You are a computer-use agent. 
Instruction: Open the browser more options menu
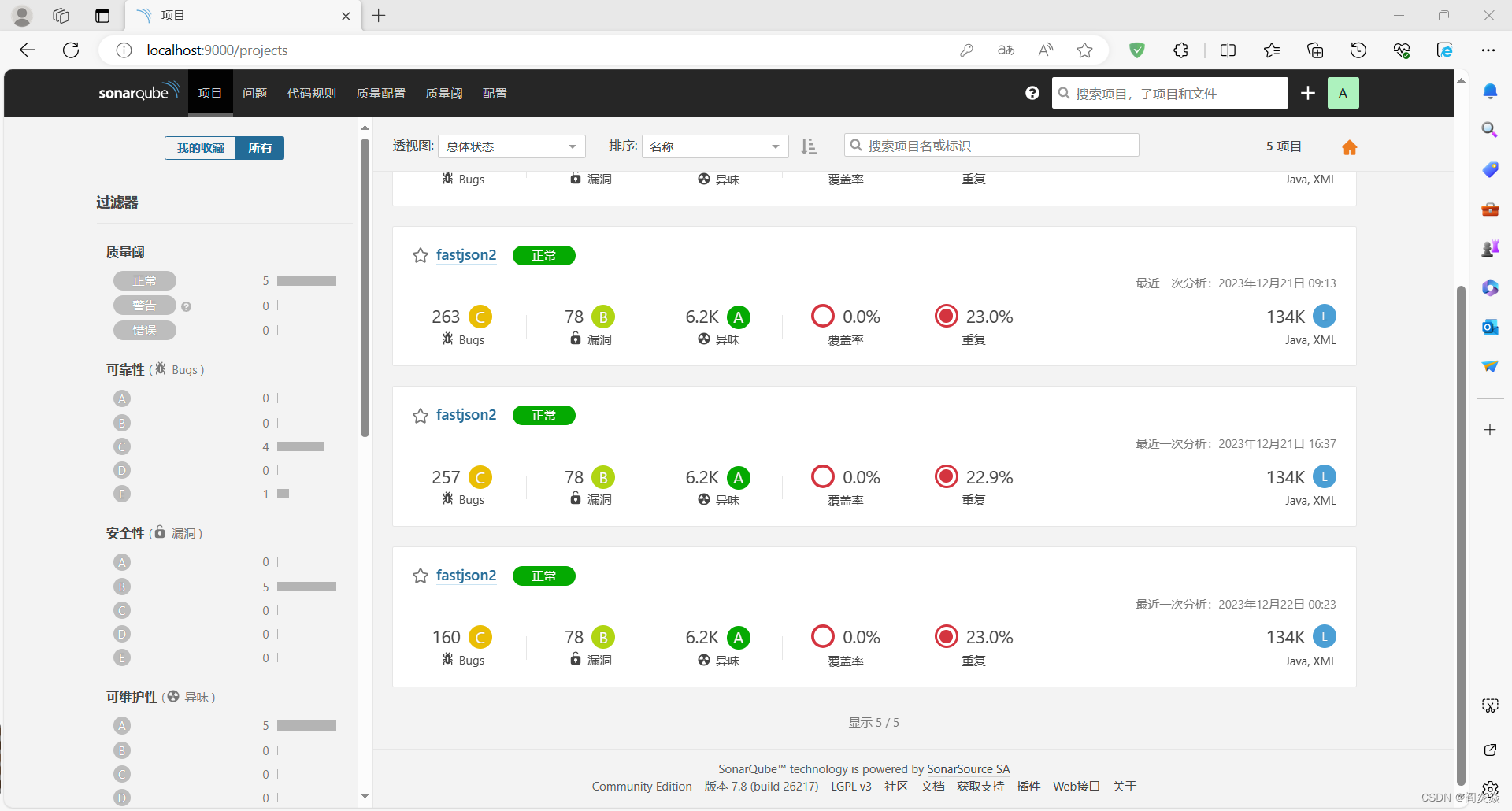tap(1489, 50)
